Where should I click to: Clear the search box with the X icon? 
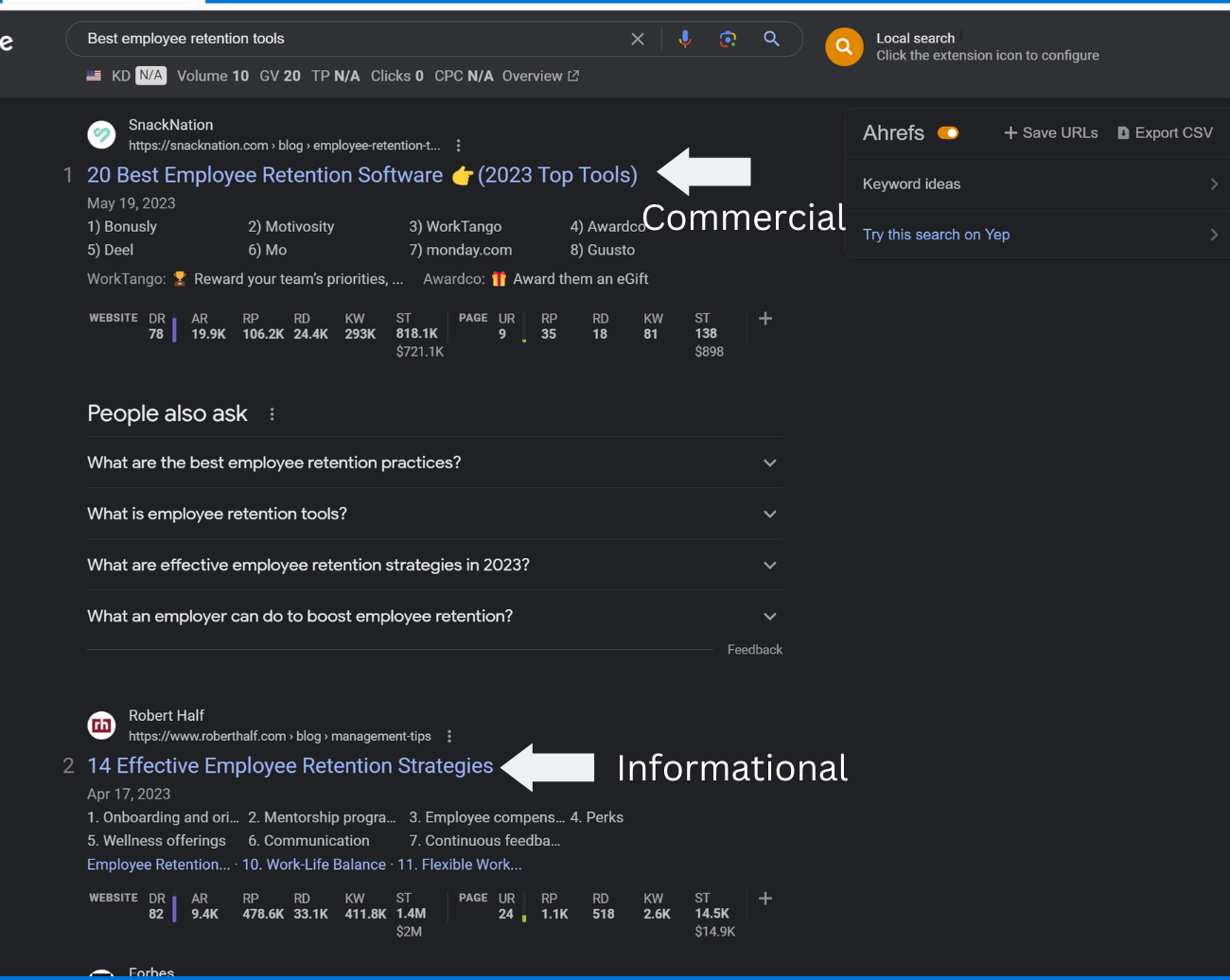coord(638,39)
